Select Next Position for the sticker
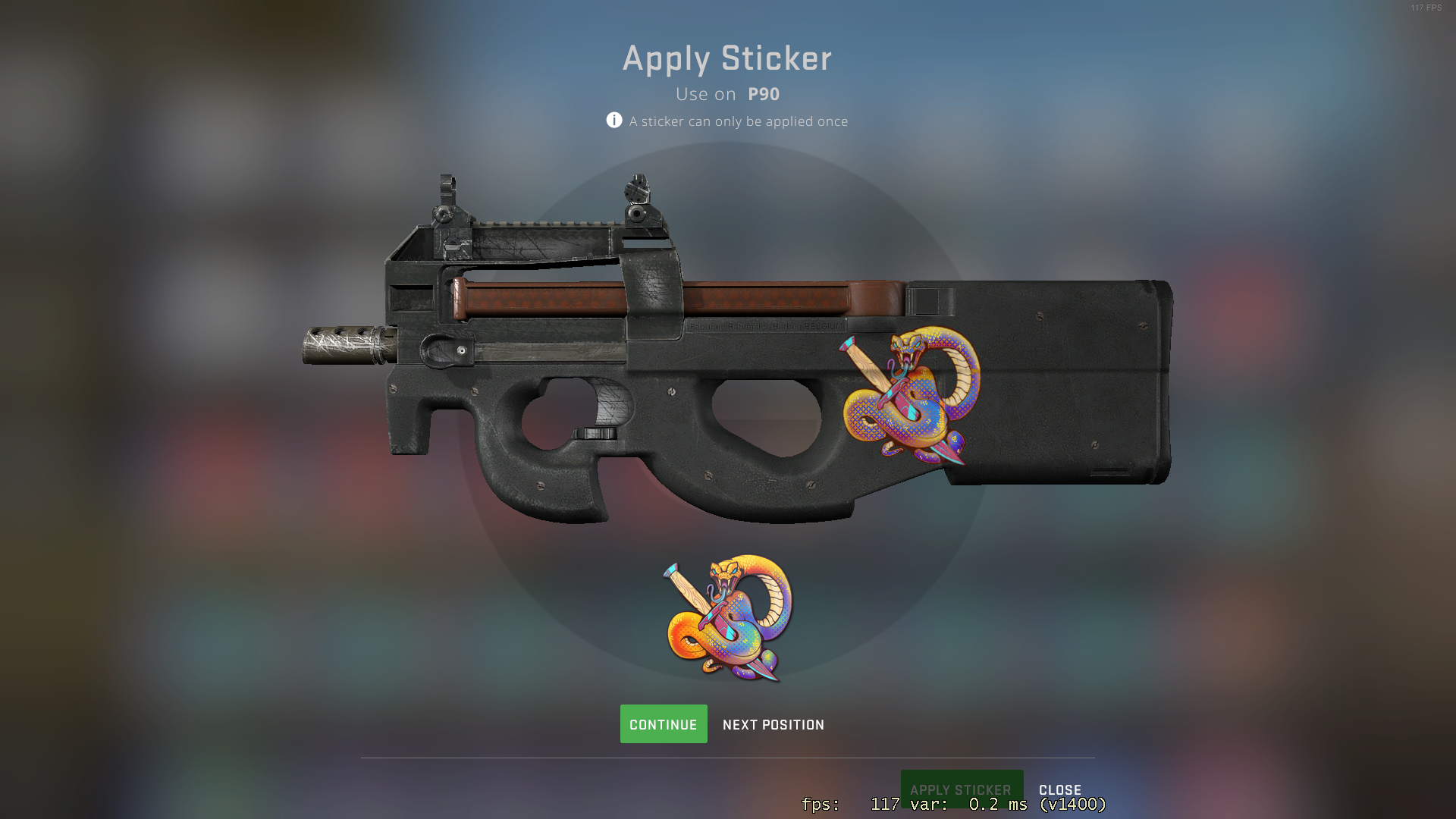Image resolution: width=1456 pixels, height=819 pixels. [773, 725]
